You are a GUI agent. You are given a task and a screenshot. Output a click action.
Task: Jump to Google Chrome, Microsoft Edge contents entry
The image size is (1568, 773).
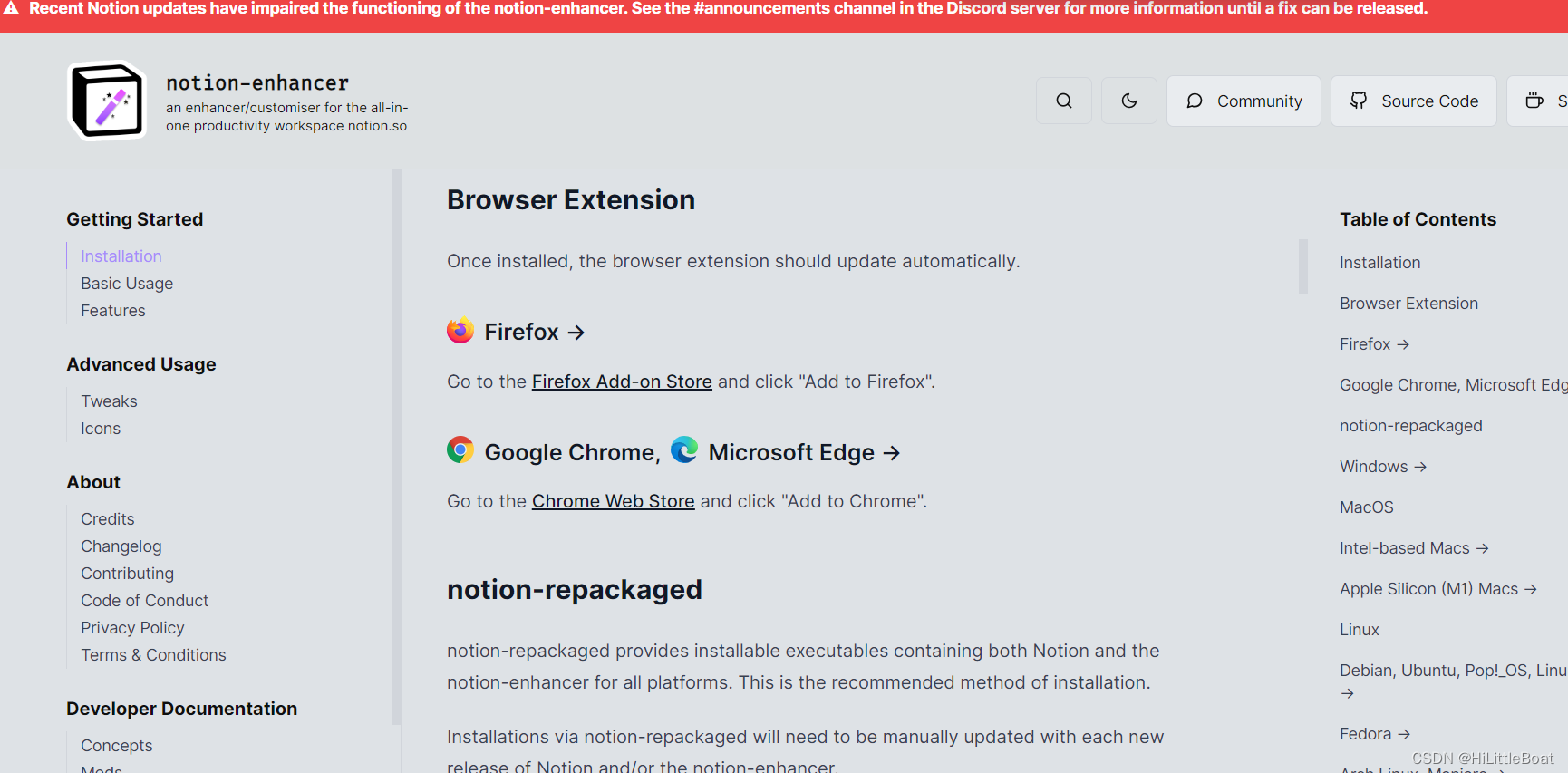[1454, 385]
